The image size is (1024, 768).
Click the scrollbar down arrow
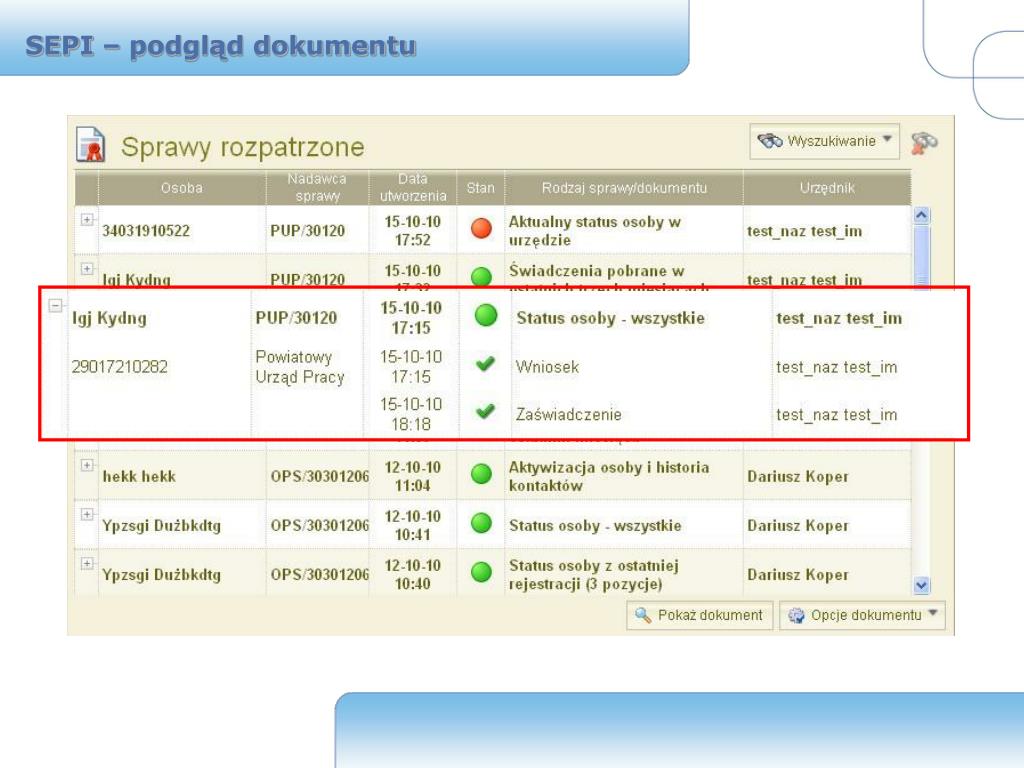click(x=921, y=584)
